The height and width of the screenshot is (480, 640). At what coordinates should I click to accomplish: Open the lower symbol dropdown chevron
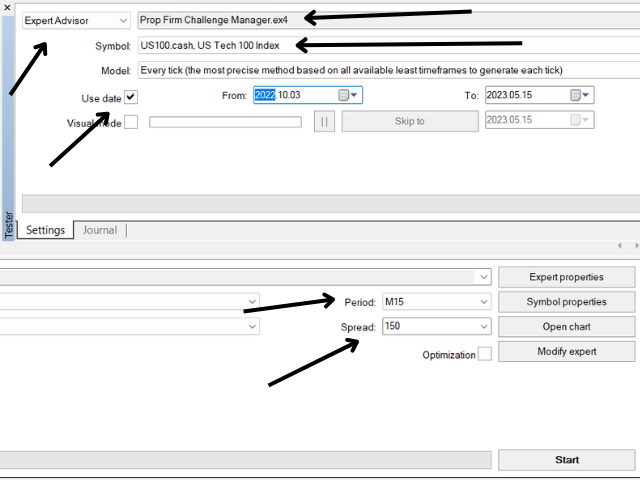click(x=252, y=302)
